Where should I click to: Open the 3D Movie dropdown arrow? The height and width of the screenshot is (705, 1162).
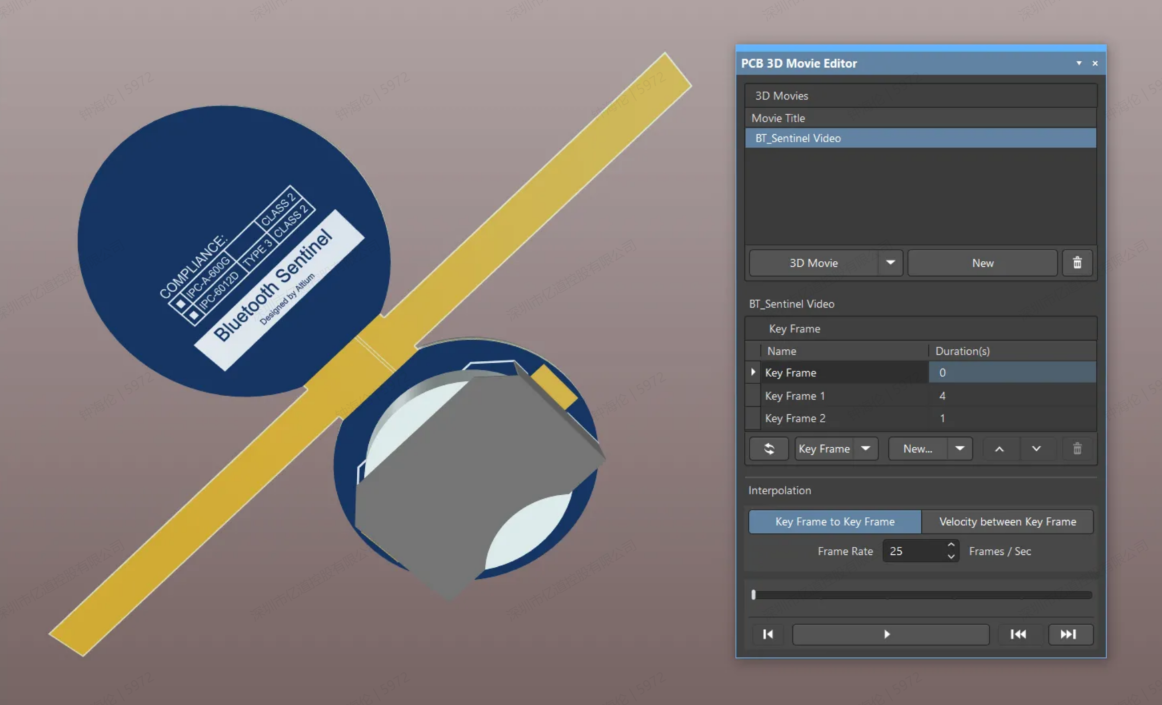point(890,263)
